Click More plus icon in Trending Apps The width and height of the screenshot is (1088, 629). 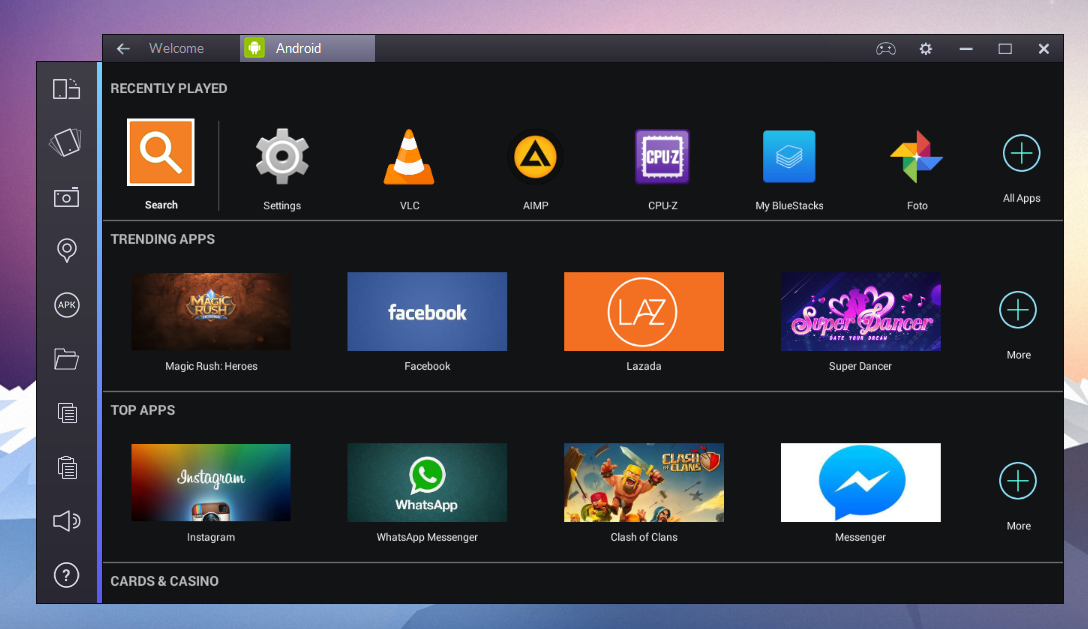pyautogui.click(x=1018, y=310)
